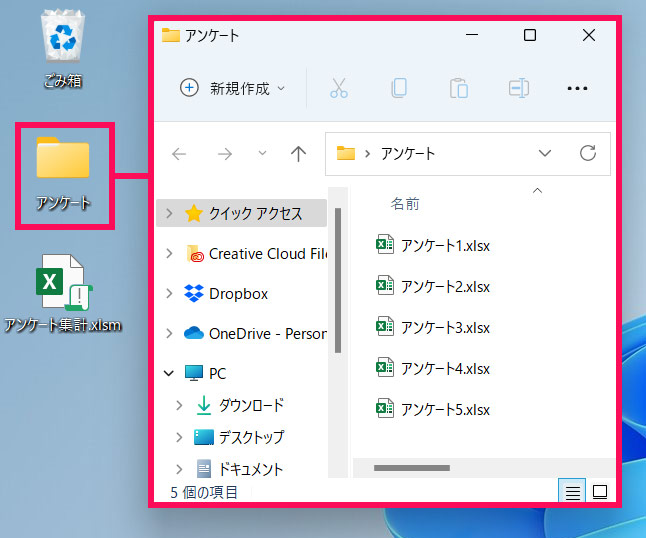Viewport: 646px width, 538px height.
Task: Open recent locations dropdown chevron
Action: point(262,153)
